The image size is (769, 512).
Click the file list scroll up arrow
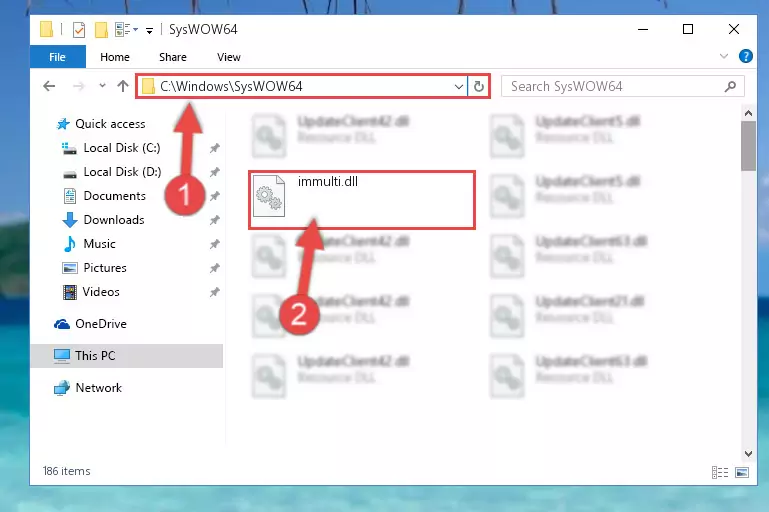748,113
